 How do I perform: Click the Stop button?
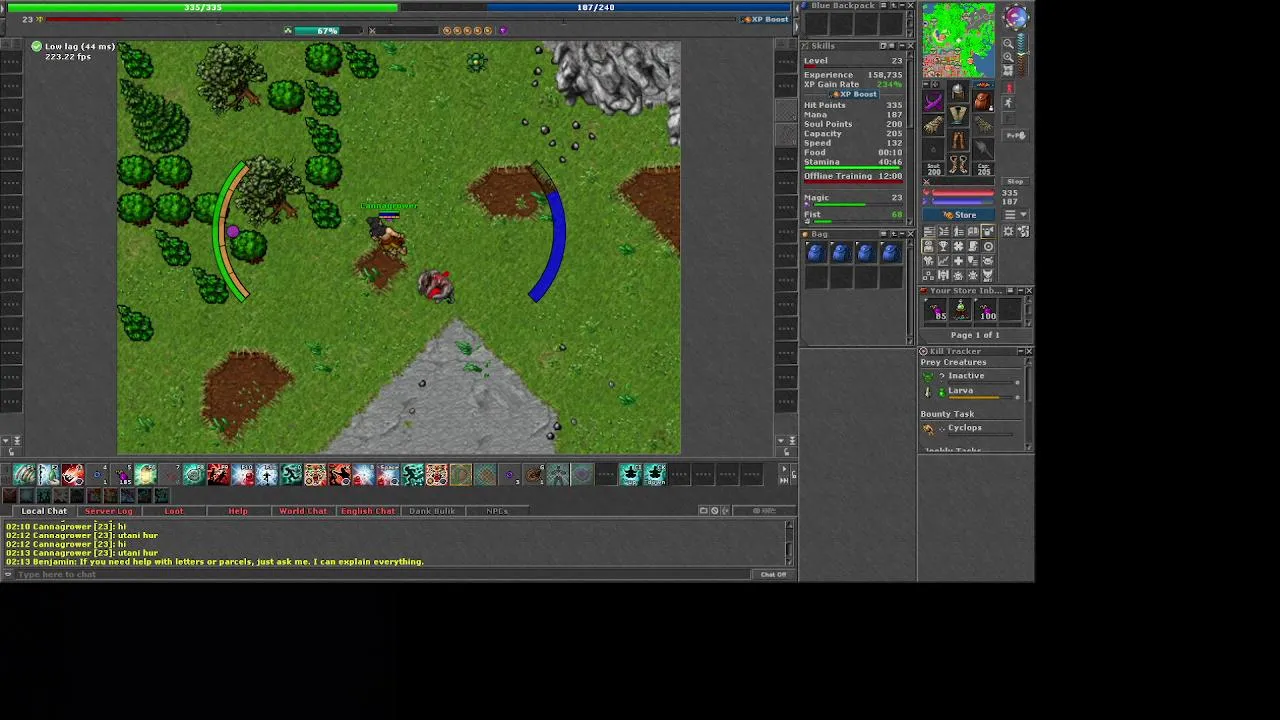pyautogui.click(x=1015, y=182)
